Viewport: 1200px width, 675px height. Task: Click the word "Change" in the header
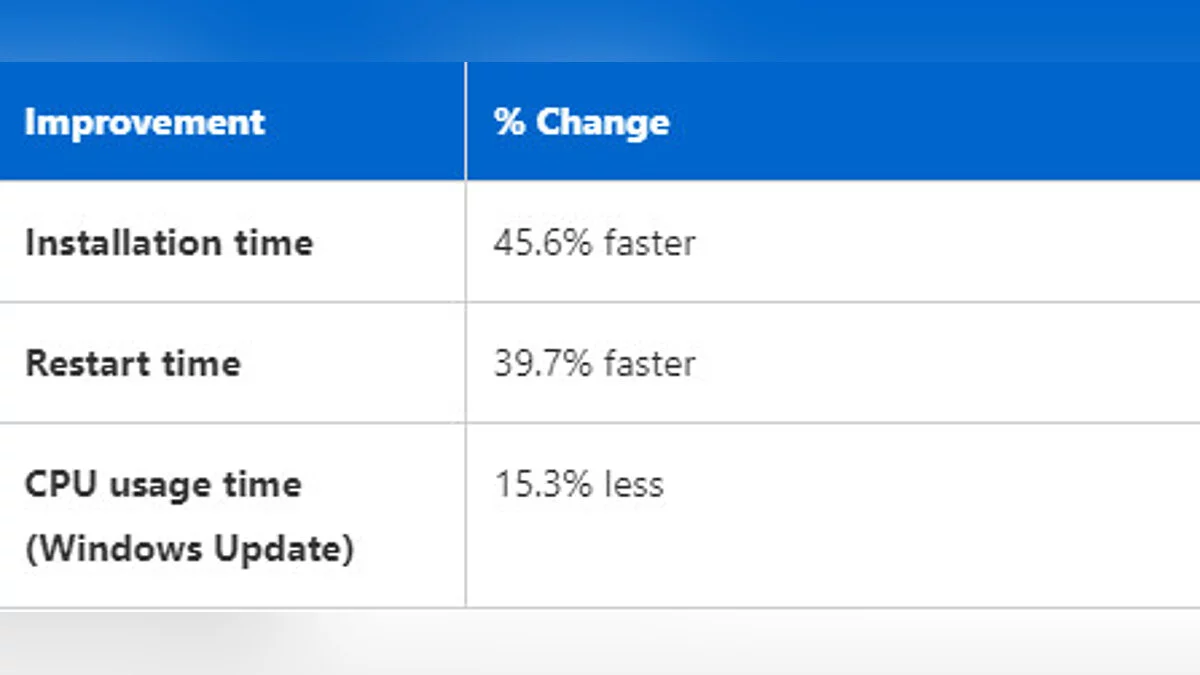[x=602, y=122]
